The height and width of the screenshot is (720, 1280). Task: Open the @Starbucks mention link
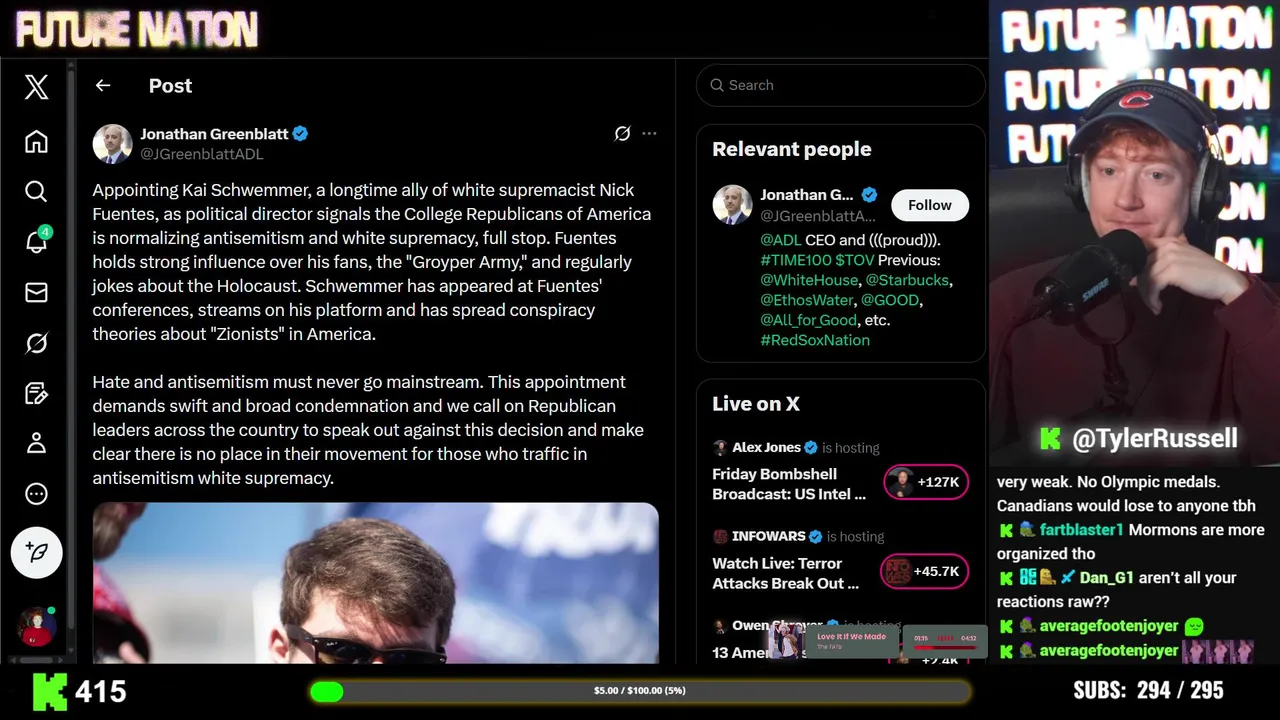pos(908,280)
